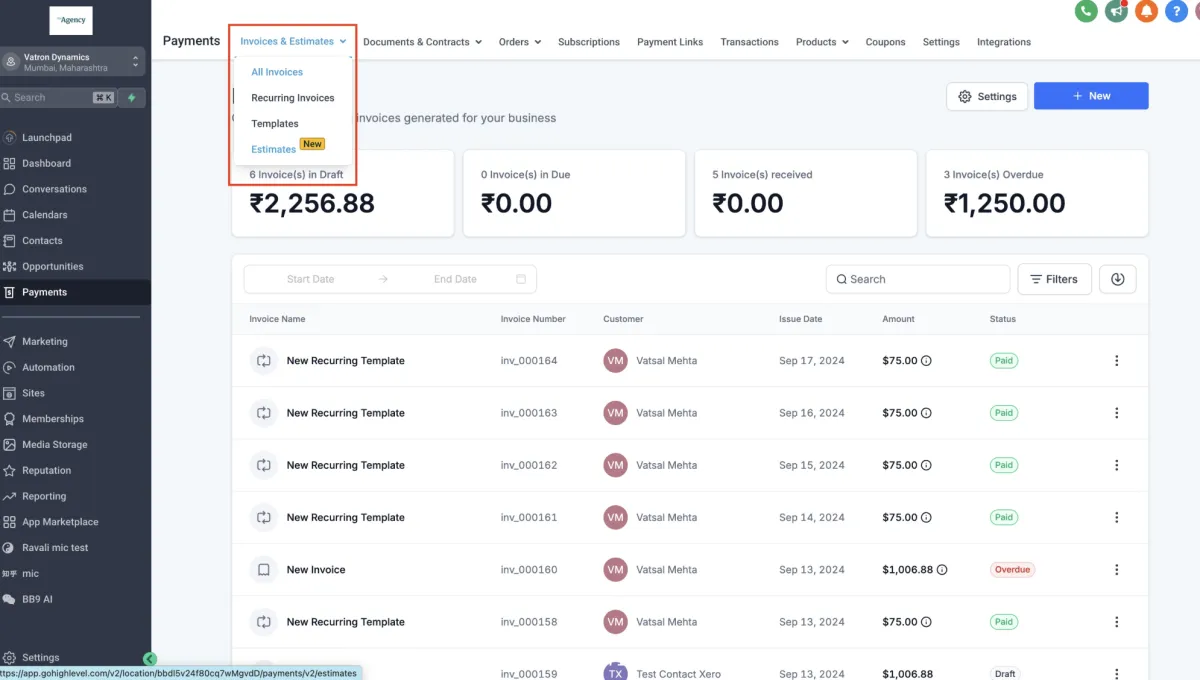The height and width of the screenshot is (680, 1200).
Task: Expand the Orders dropdown
Action: click(520, 42)
